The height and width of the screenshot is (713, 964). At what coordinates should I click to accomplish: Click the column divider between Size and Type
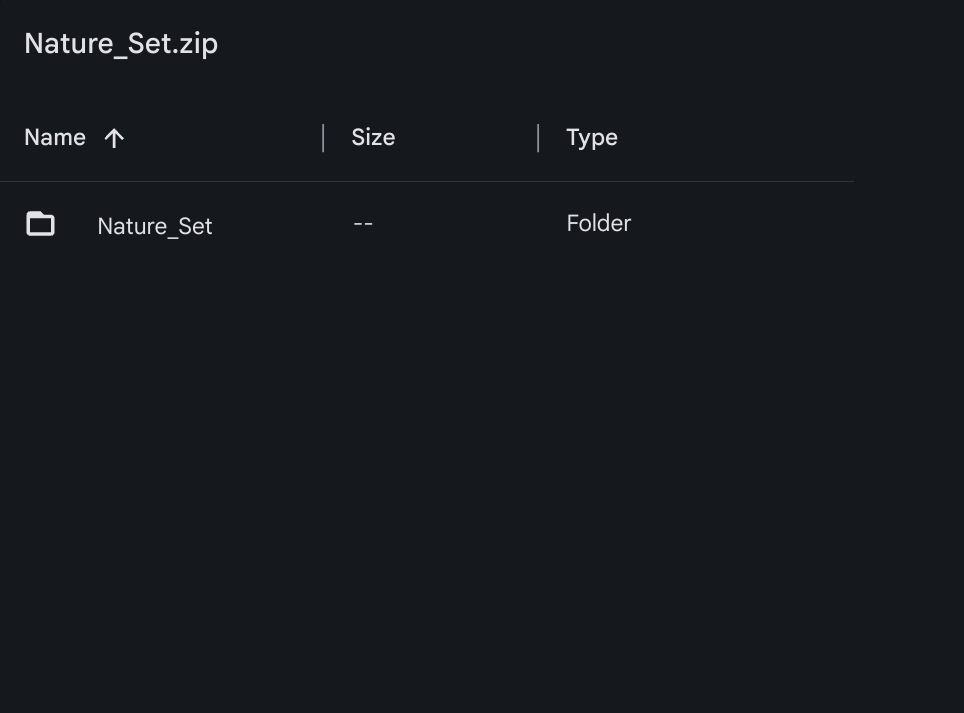click(538, 138)
